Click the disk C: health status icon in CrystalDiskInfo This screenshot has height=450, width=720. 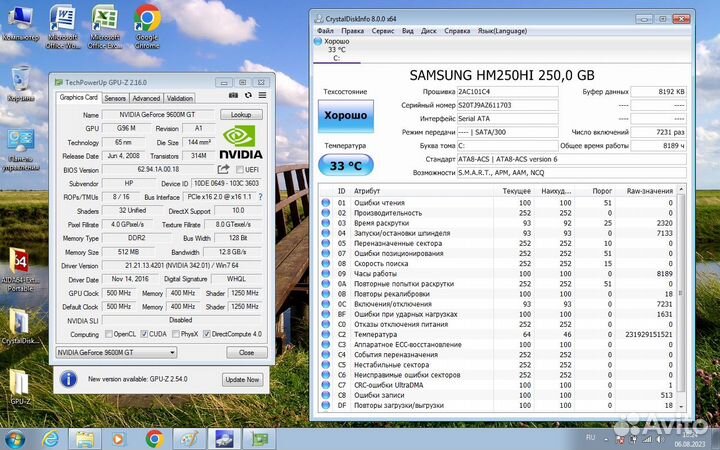point(318,41)
